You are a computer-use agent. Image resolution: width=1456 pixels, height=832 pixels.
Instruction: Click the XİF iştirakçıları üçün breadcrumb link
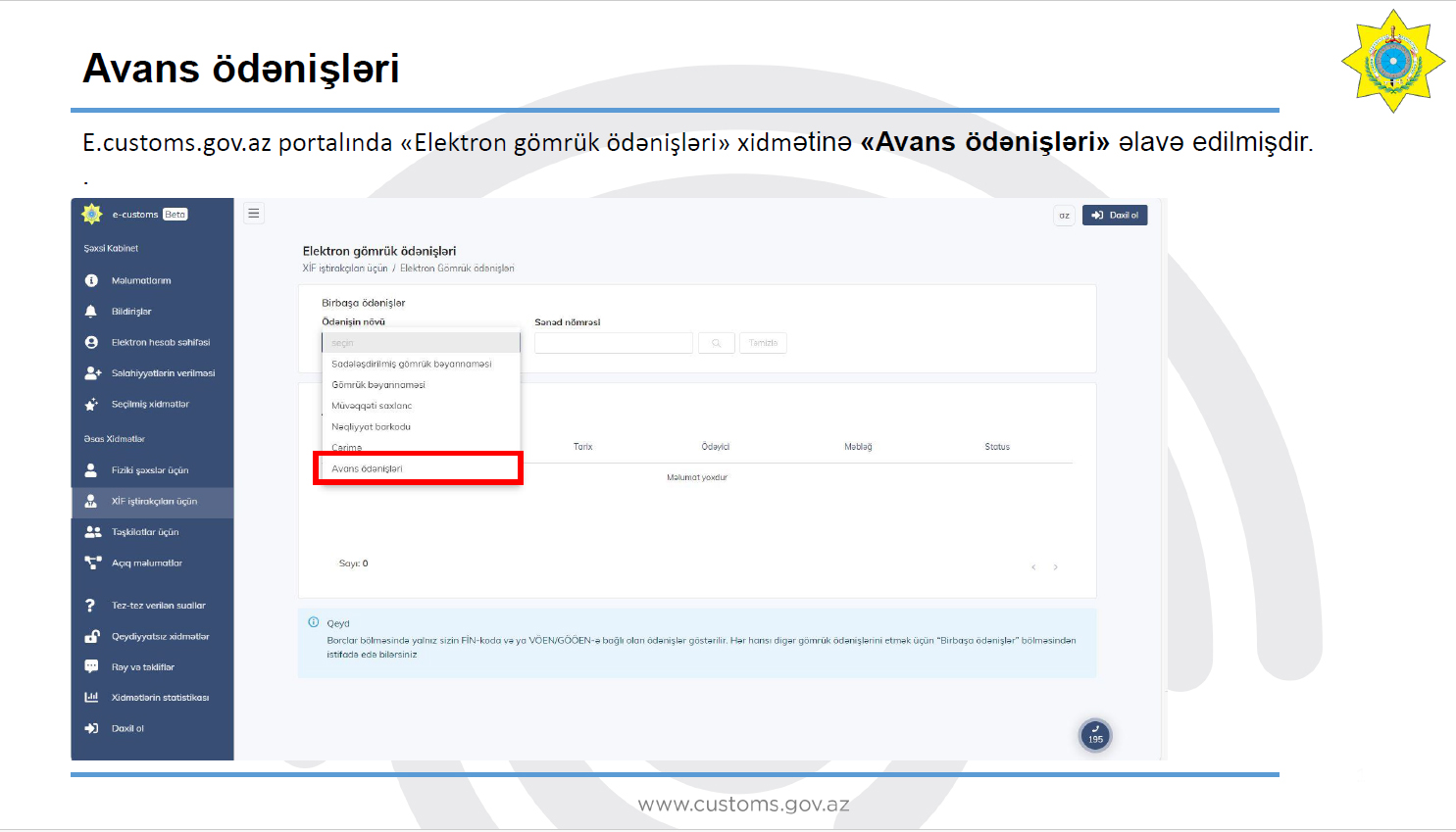(x=344, y=269)
